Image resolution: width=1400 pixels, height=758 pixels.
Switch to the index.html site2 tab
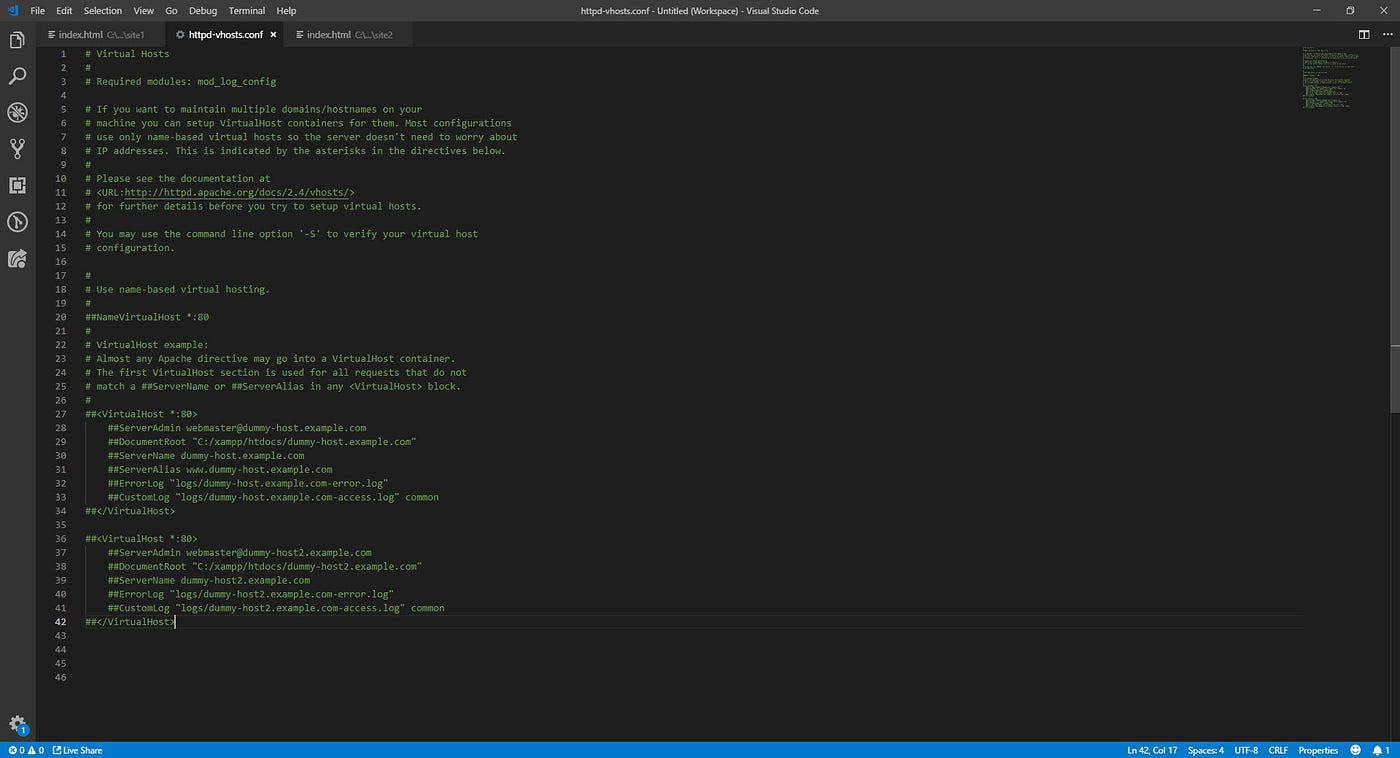346,34
